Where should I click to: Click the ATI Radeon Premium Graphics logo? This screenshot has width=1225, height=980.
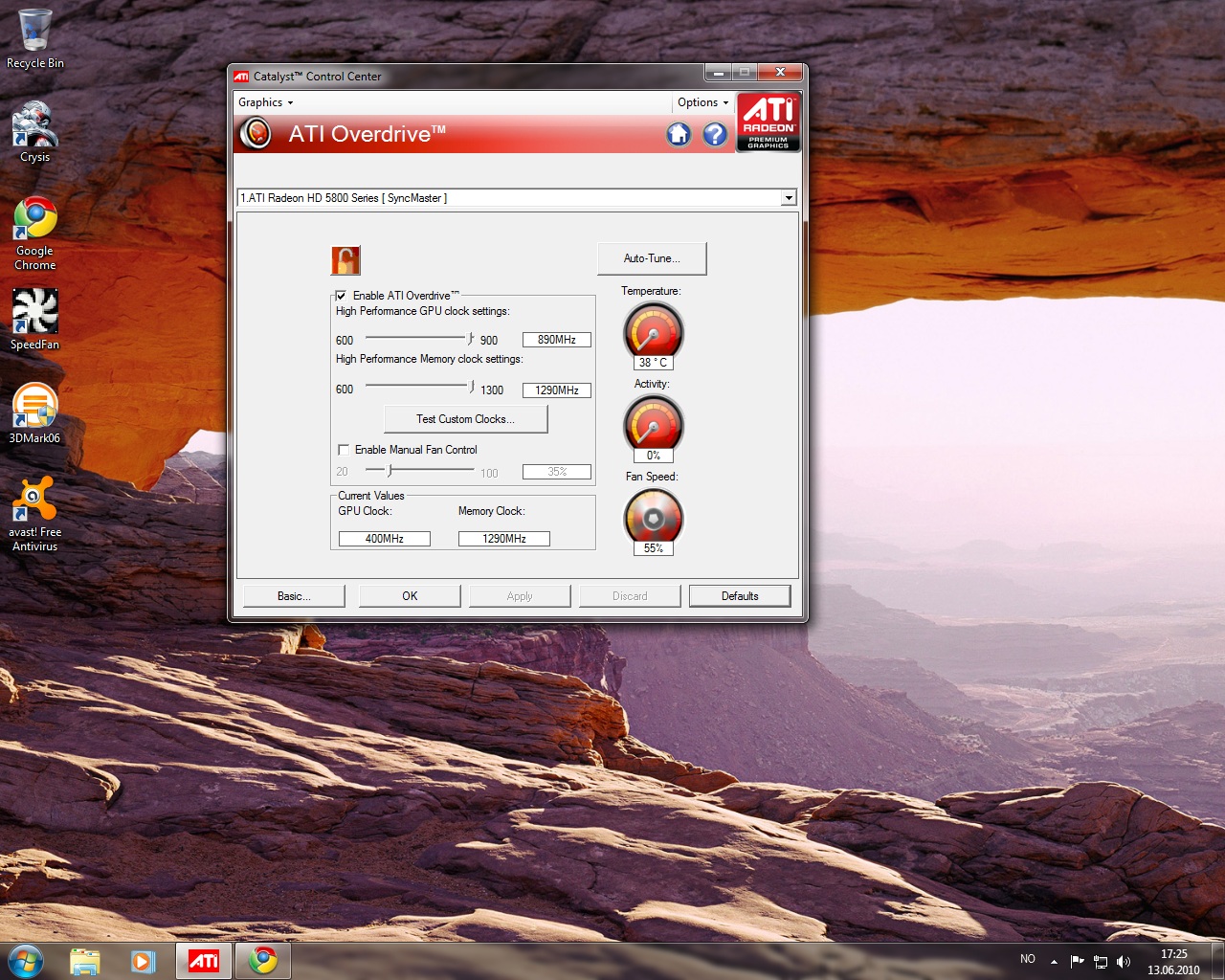click(x=768, y=122)
